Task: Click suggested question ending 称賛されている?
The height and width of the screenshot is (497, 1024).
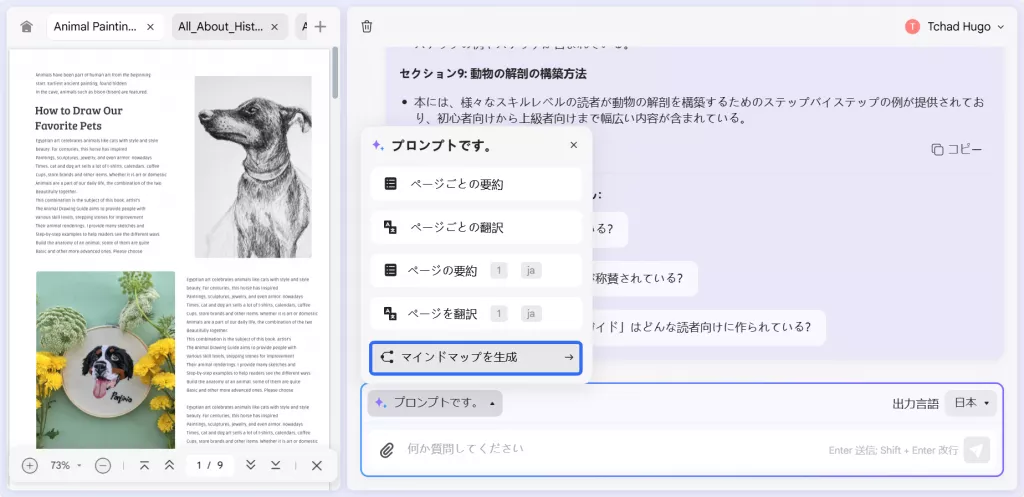Action: tap(645, 278)
